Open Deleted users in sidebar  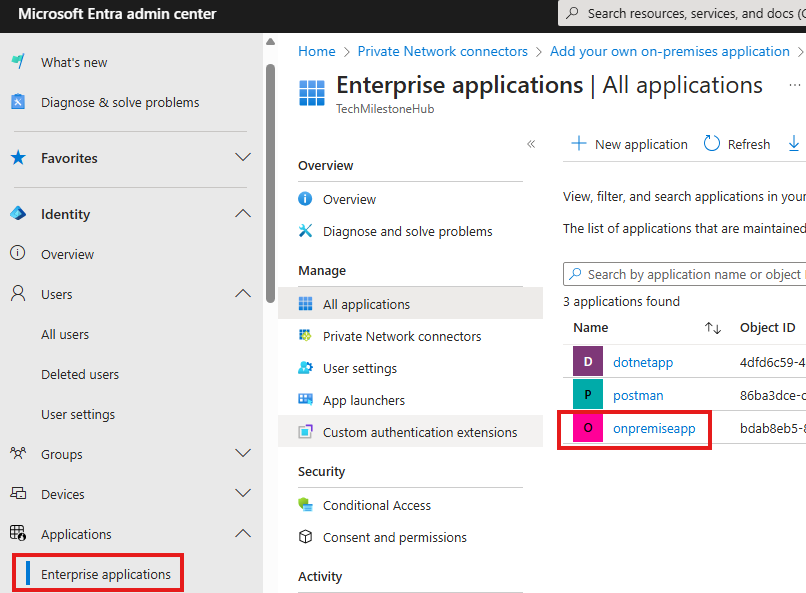pyautogui.click(x=80, y=375)
